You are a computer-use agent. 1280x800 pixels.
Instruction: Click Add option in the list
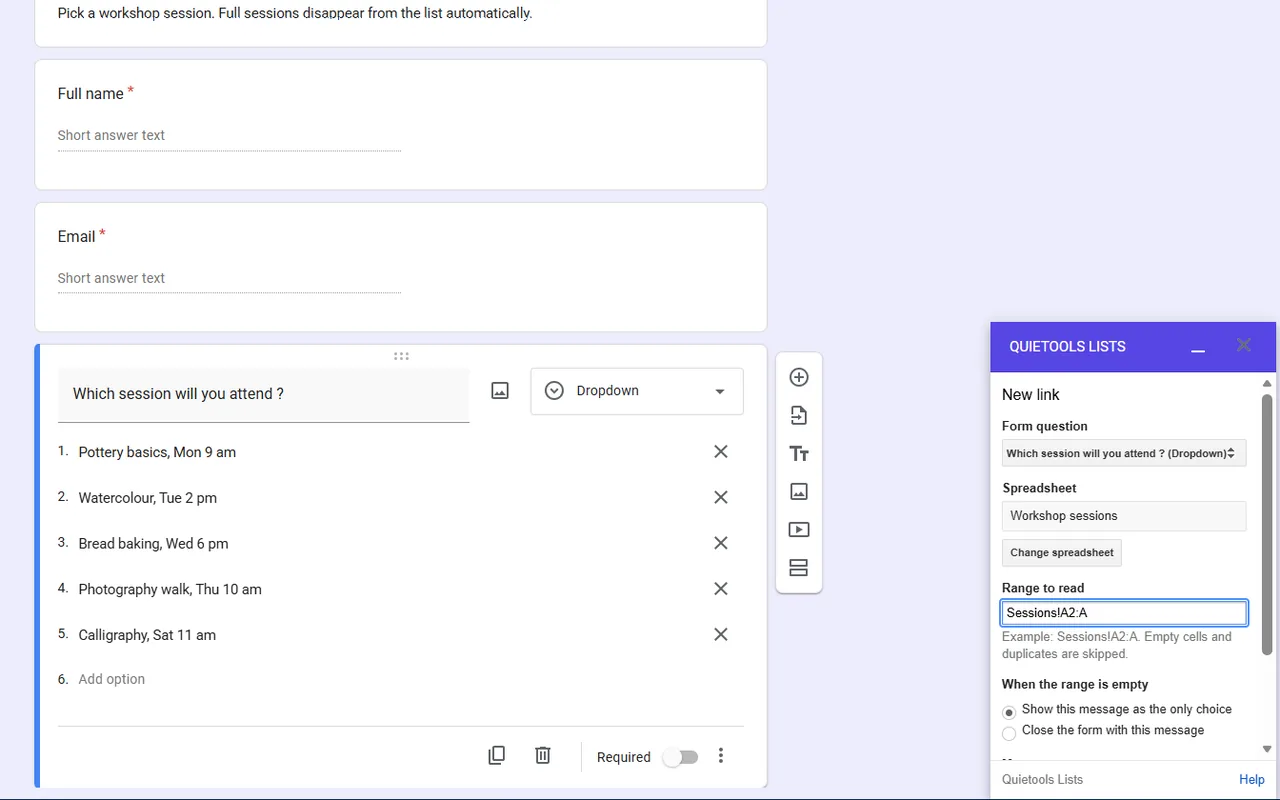click(112, 679)
